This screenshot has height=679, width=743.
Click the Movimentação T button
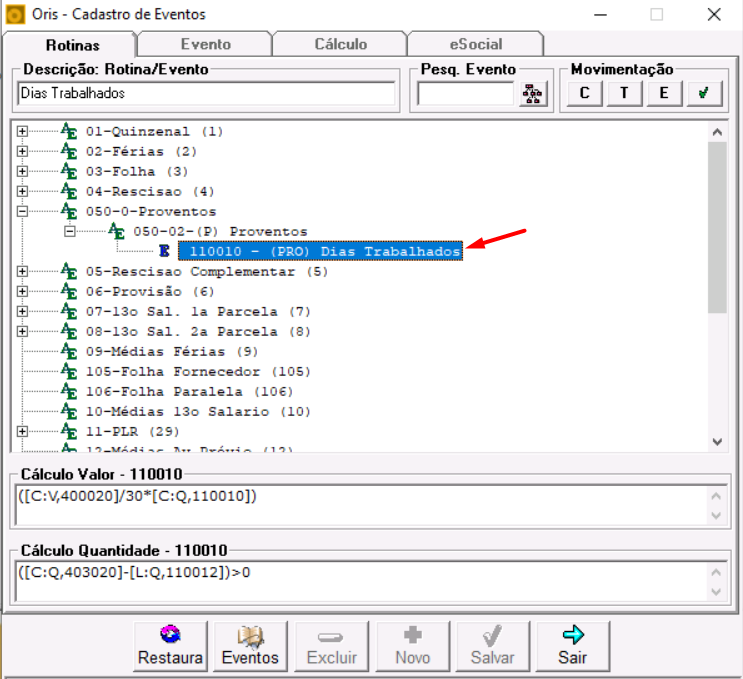624,93
